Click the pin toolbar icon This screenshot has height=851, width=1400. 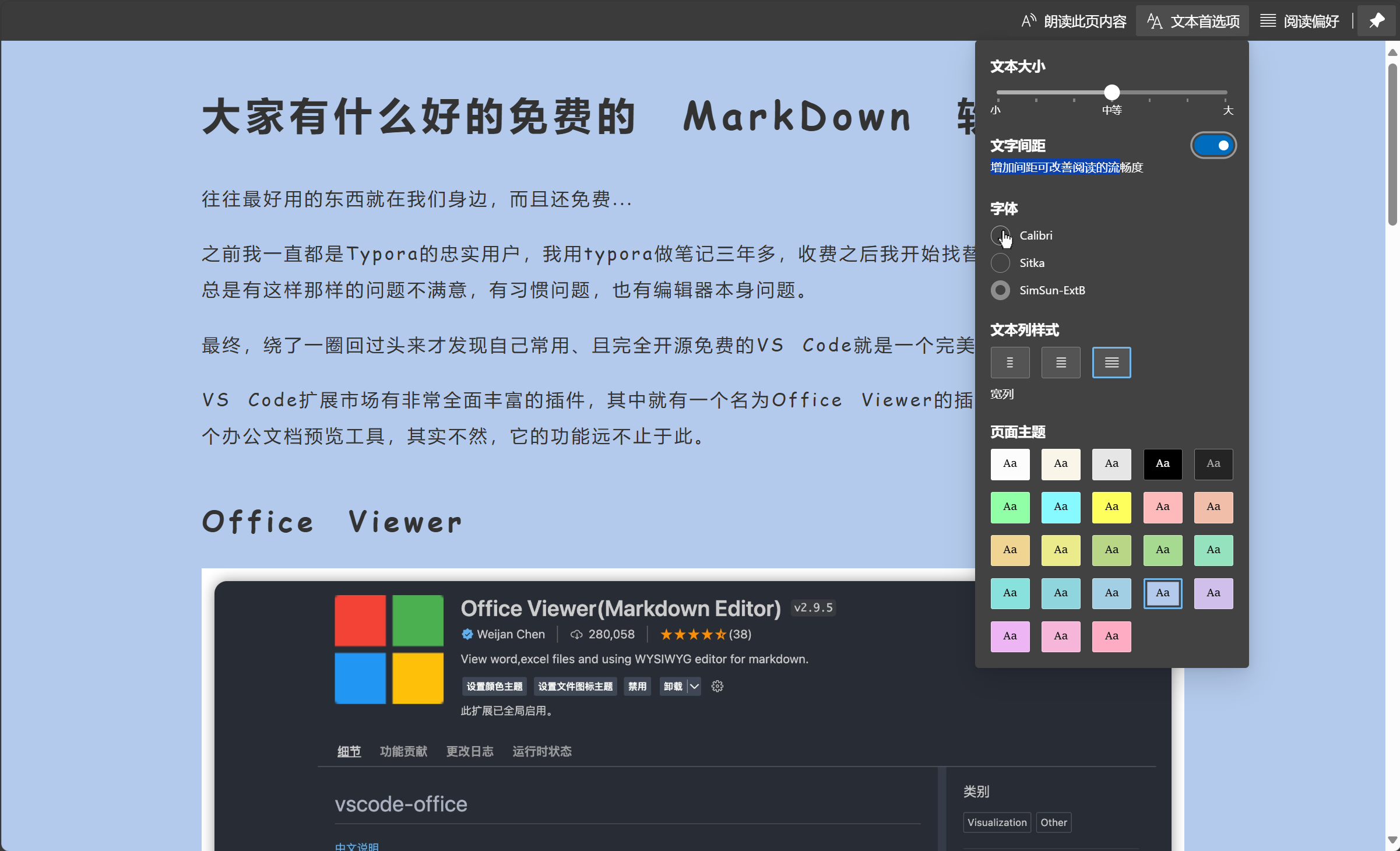[1377, 21]
